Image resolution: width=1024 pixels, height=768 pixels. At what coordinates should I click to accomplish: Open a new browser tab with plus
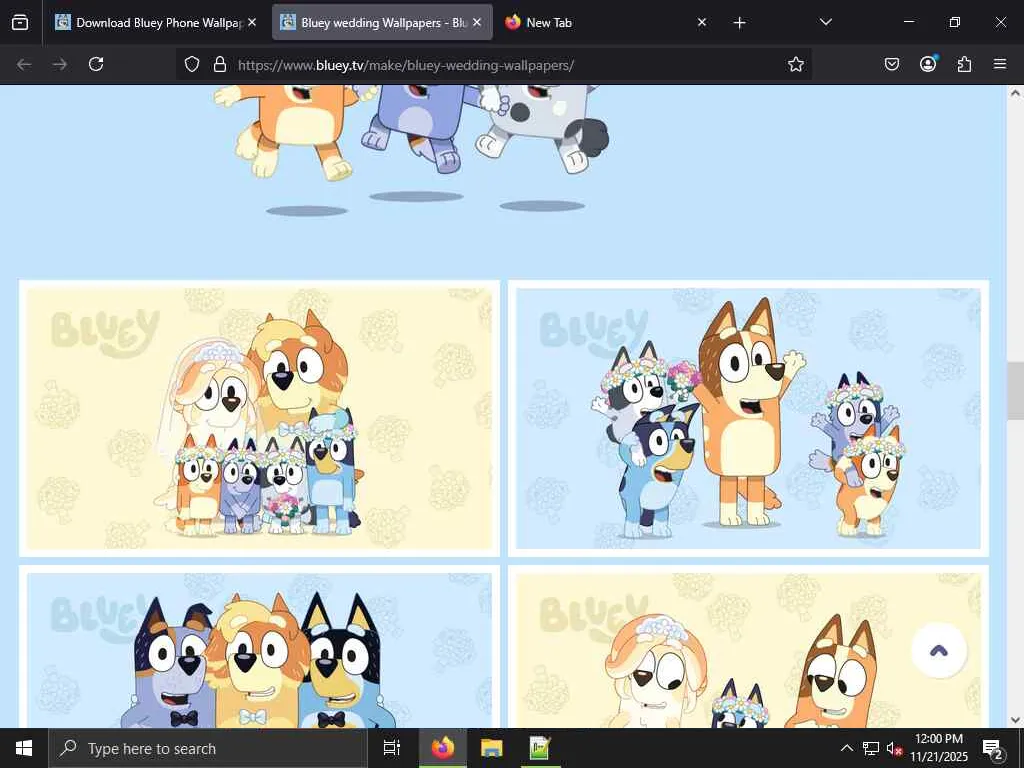pyautogui.click(x=739, y=23)
